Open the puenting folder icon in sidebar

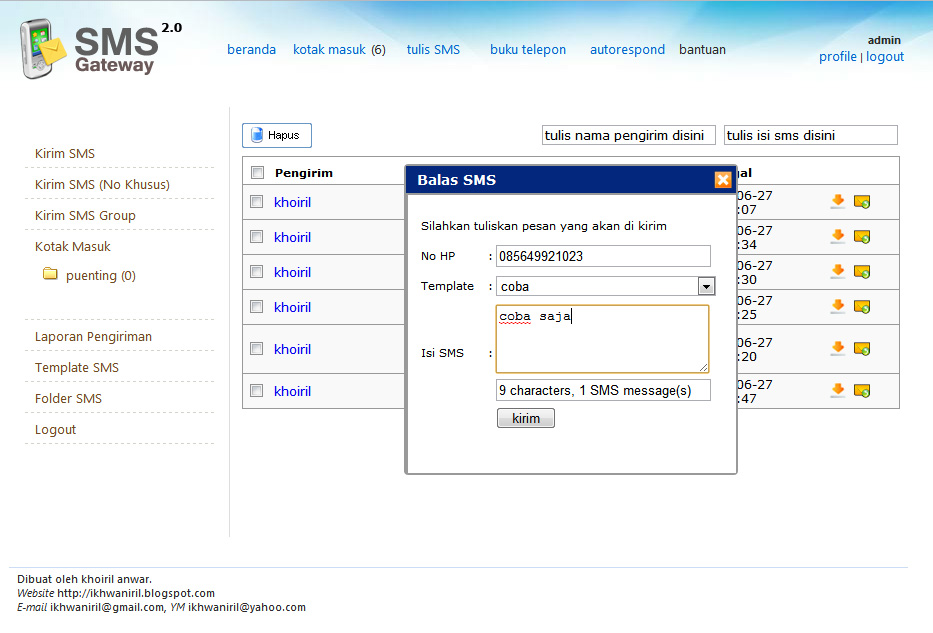click(50, 275)
